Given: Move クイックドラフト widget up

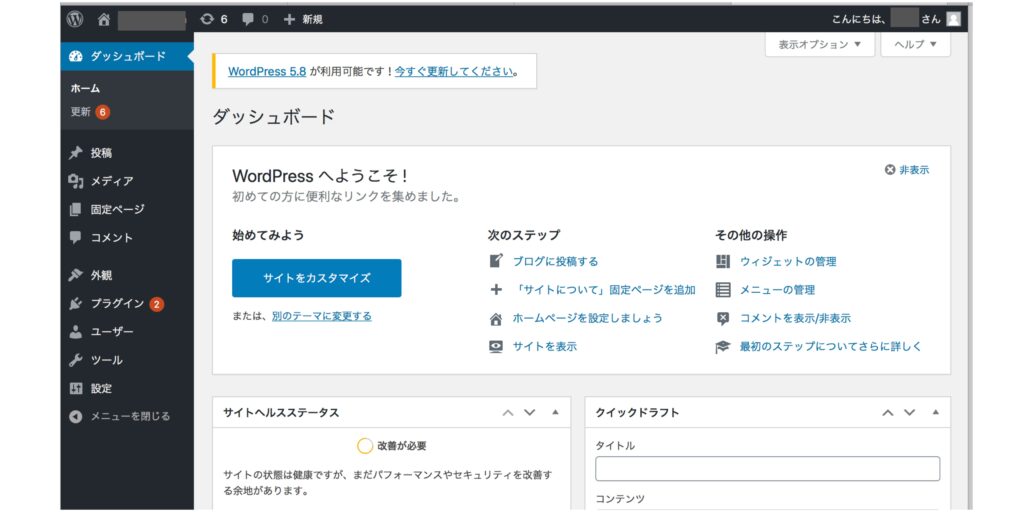Looking at the screenshot, I should [888, 413].
